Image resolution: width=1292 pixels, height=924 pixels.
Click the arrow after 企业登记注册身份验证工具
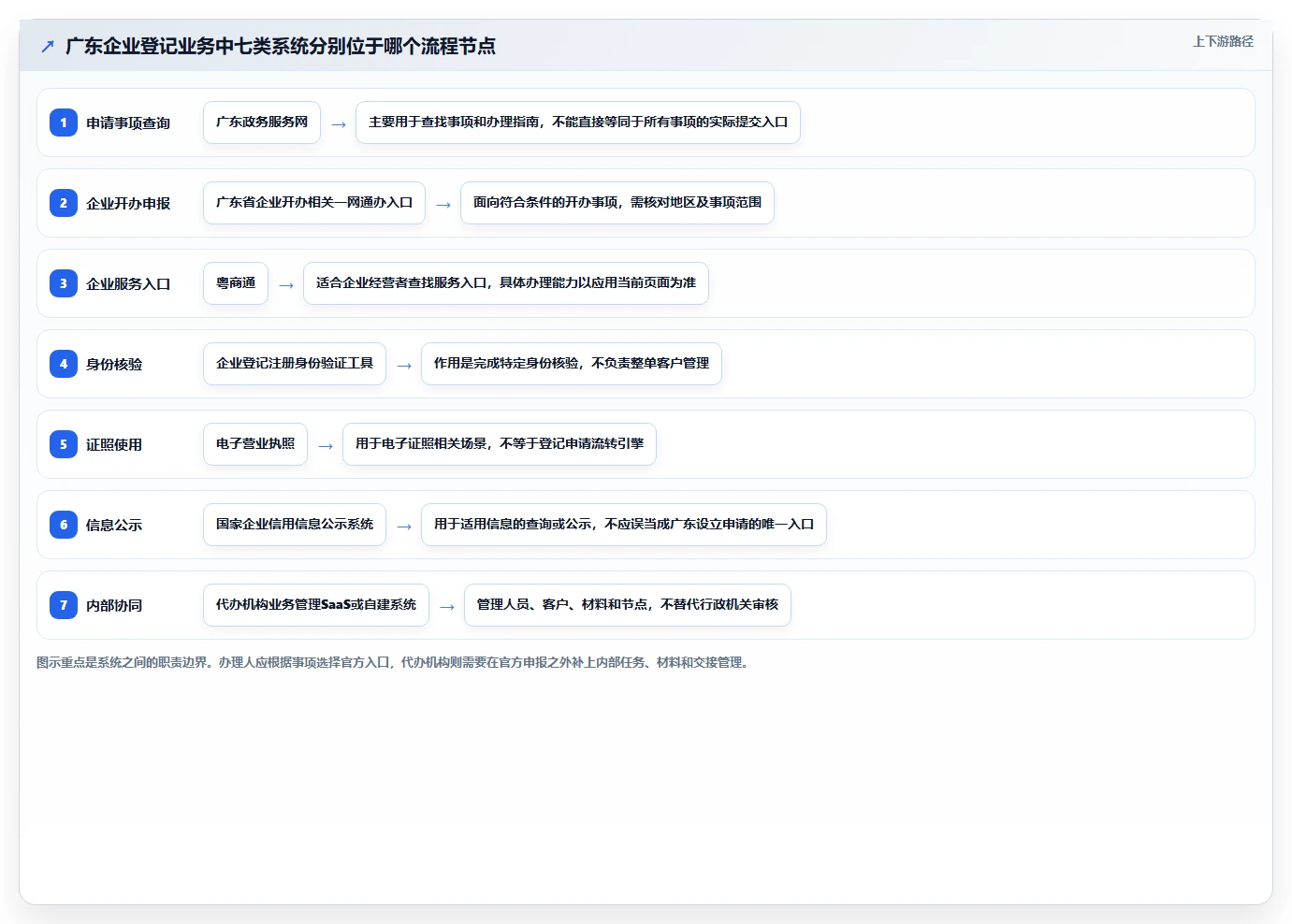[404, 366]
